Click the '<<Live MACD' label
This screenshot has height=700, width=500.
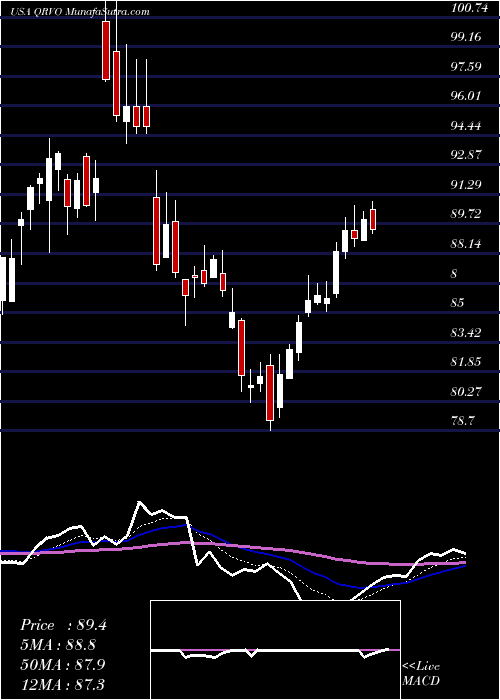(x=421, y=674)
